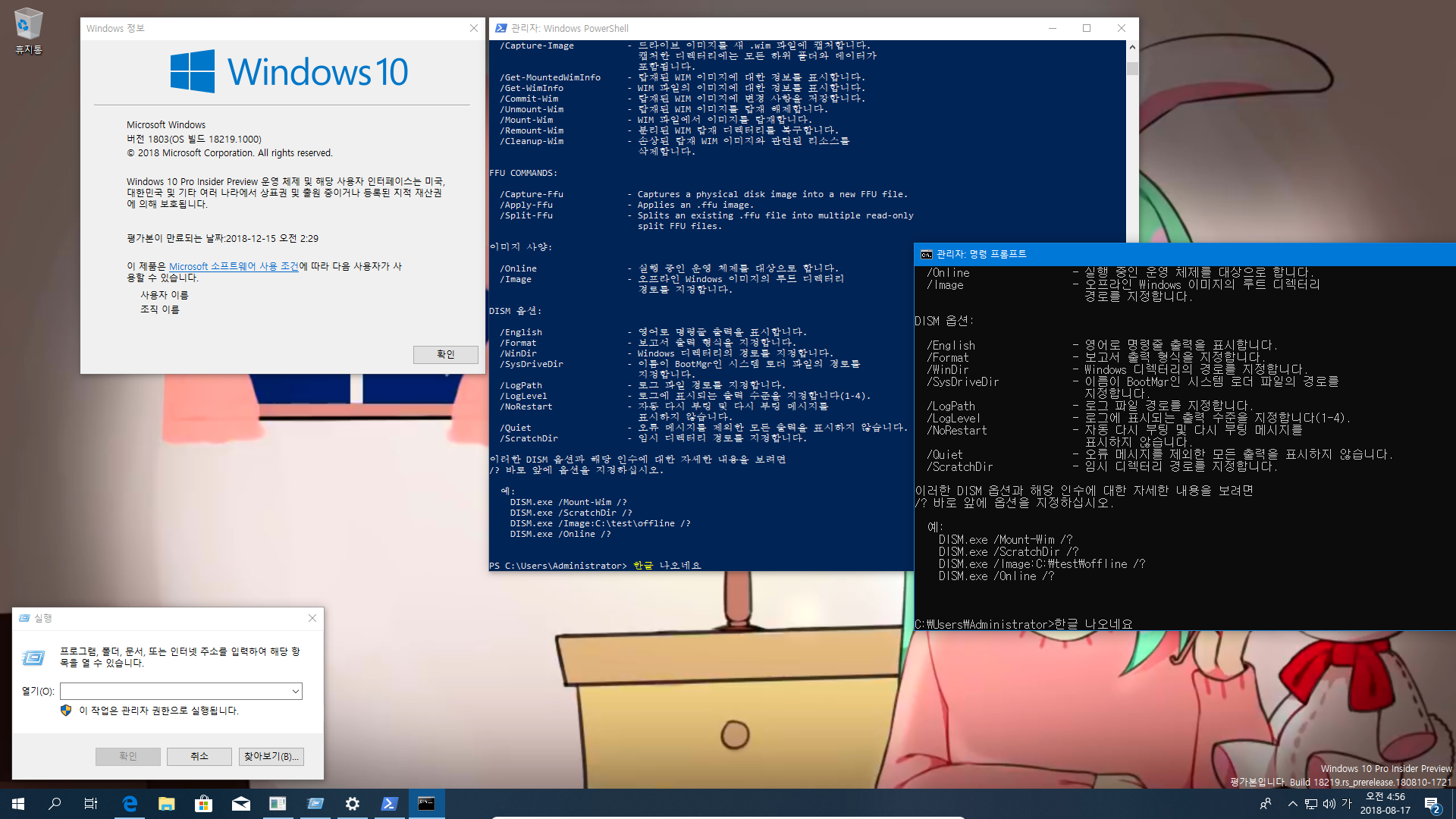Viewport: 1456px width, 819px height.
Task: Click 'FFU COMMANDS:' heading in PowerShell
Action: 523,173
